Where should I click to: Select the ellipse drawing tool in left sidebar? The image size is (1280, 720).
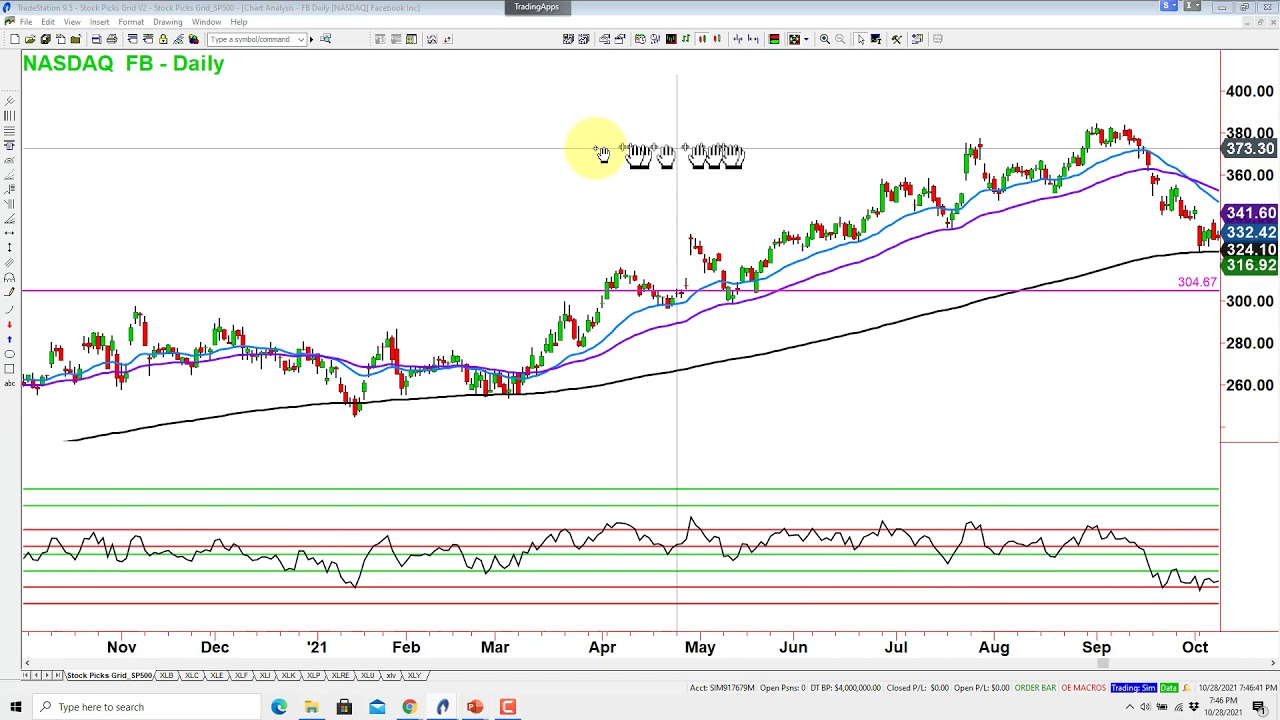tap(9, 354)
